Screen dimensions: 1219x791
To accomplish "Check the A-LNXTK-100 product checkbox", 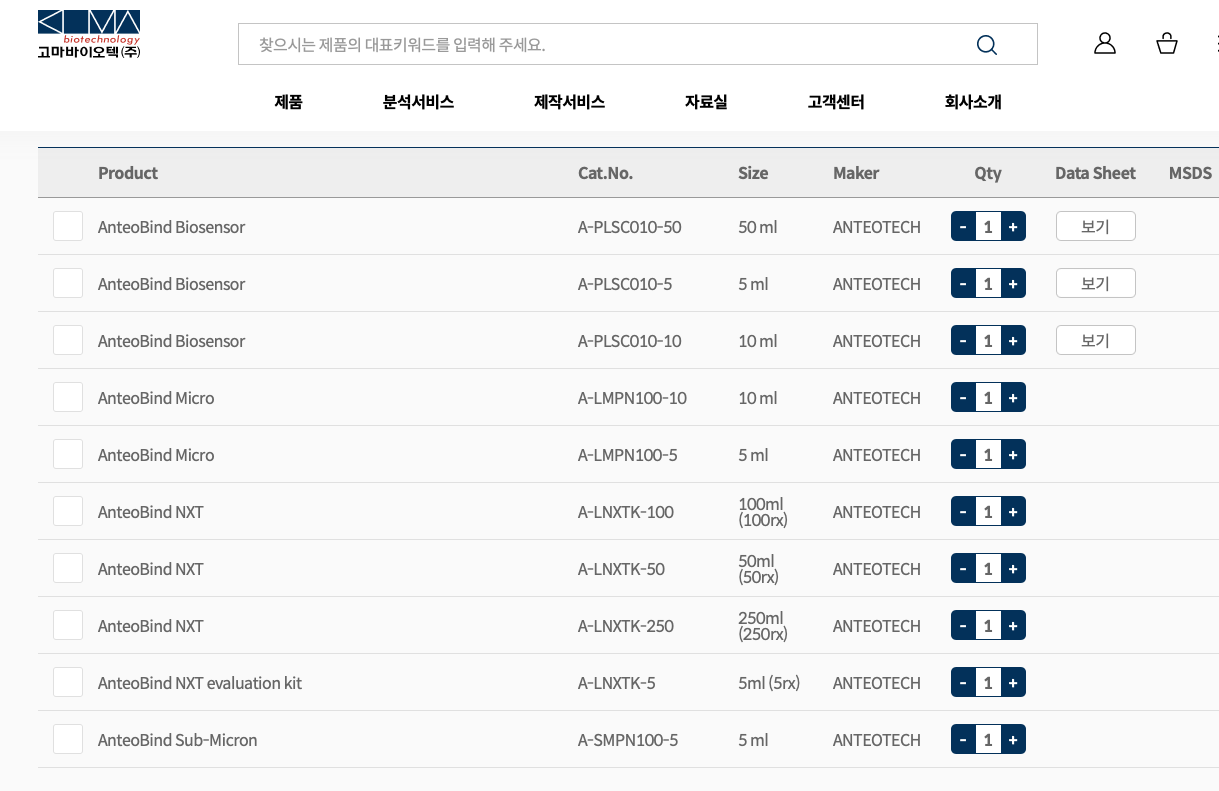I will 68,511.
